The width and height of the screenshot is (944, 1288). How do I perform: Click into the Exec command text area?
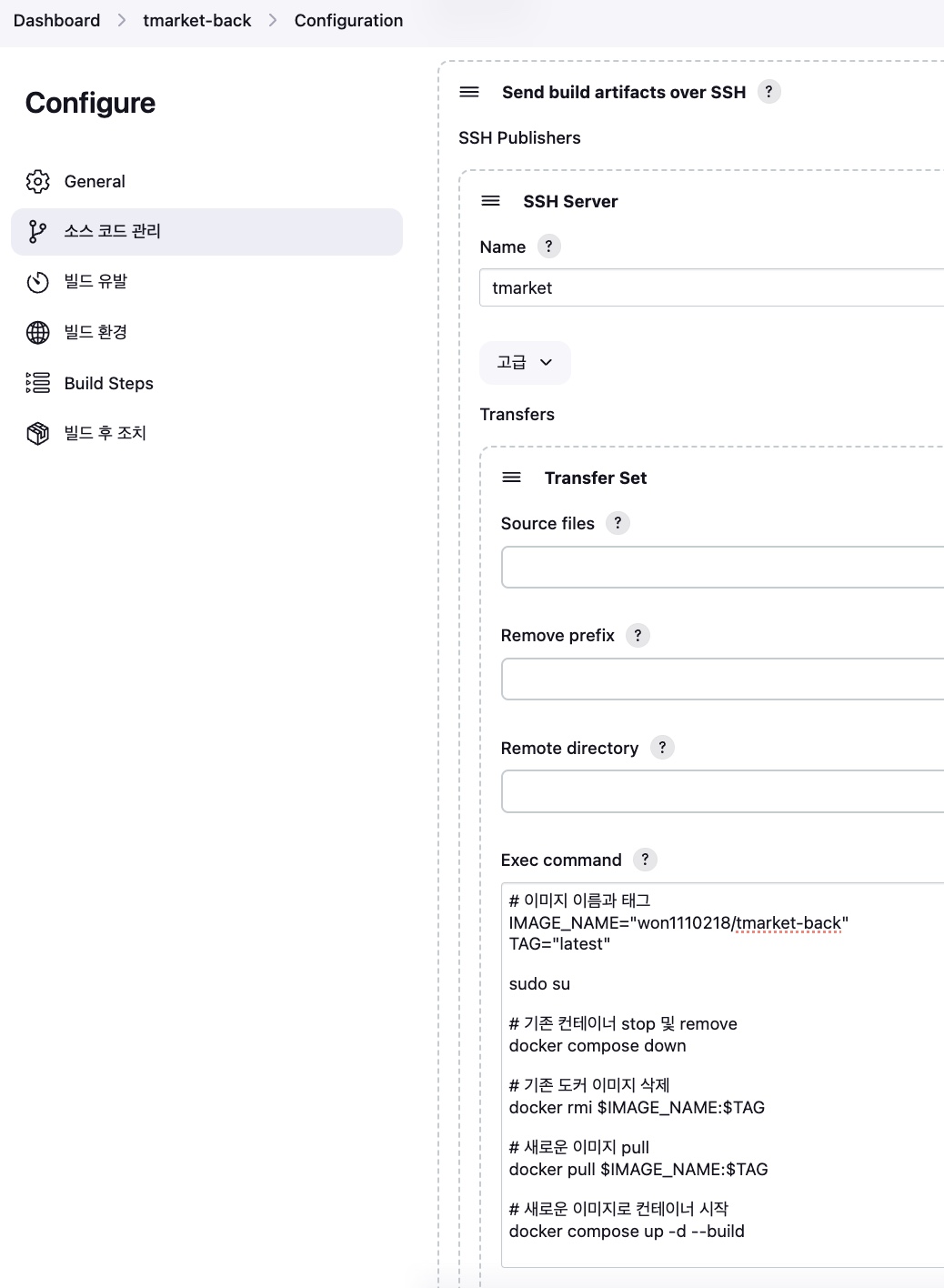pos(722,1075)
